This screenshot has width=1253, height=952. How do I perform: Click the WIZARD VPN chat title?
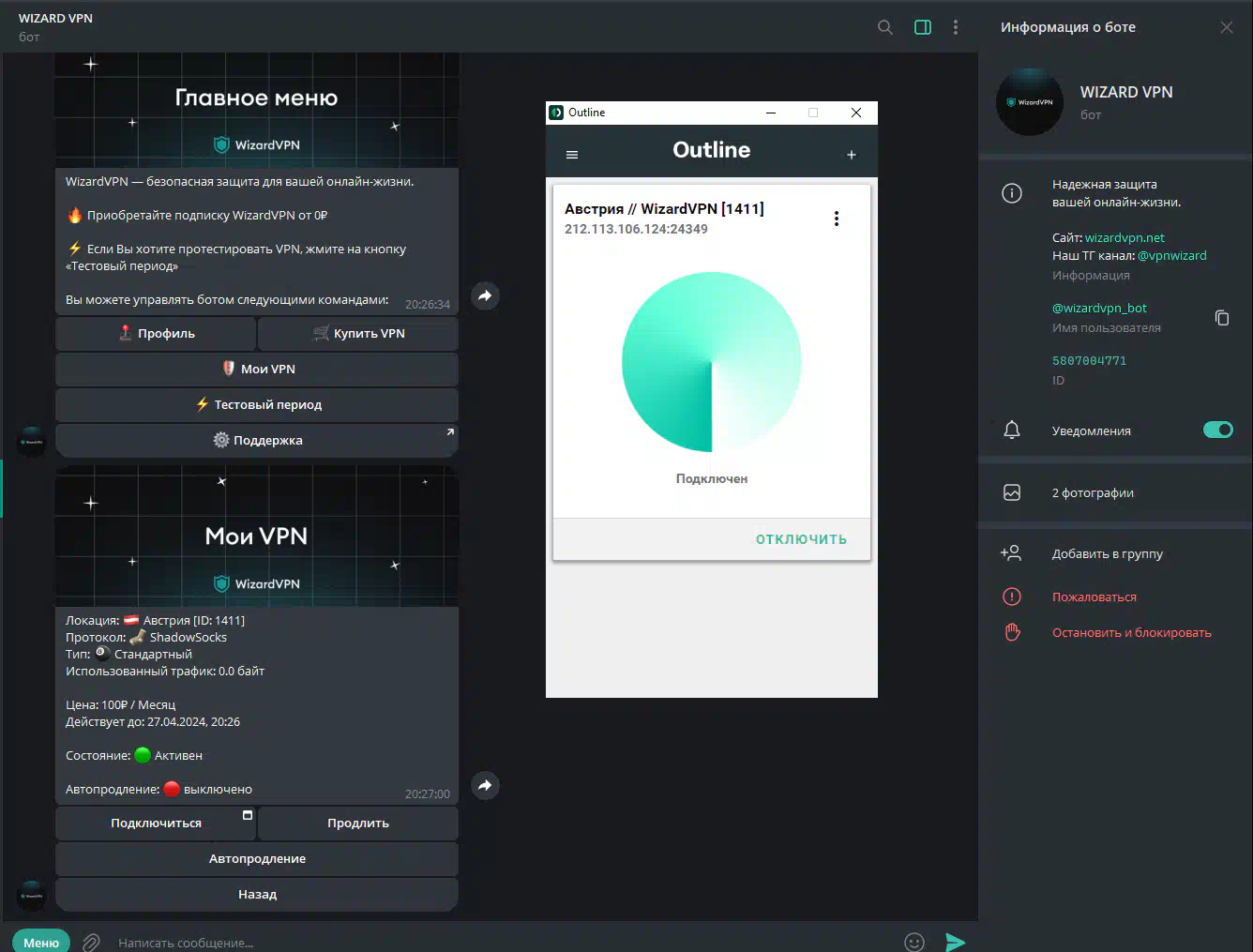click(55, 18)
